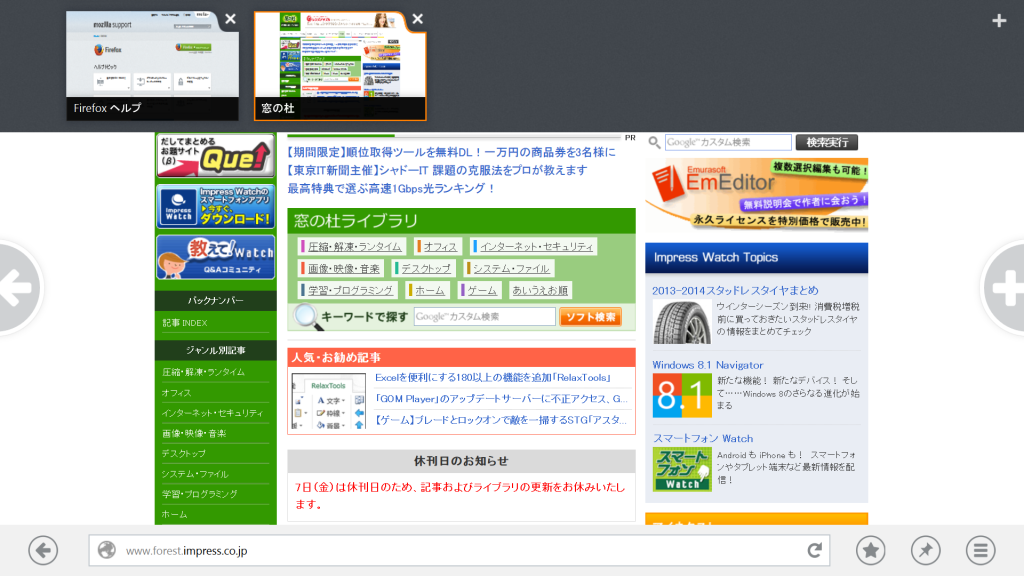Add this page to favorites with the star icon
1024x576 pixels.
pyautogui.click(x=870, y=550)
